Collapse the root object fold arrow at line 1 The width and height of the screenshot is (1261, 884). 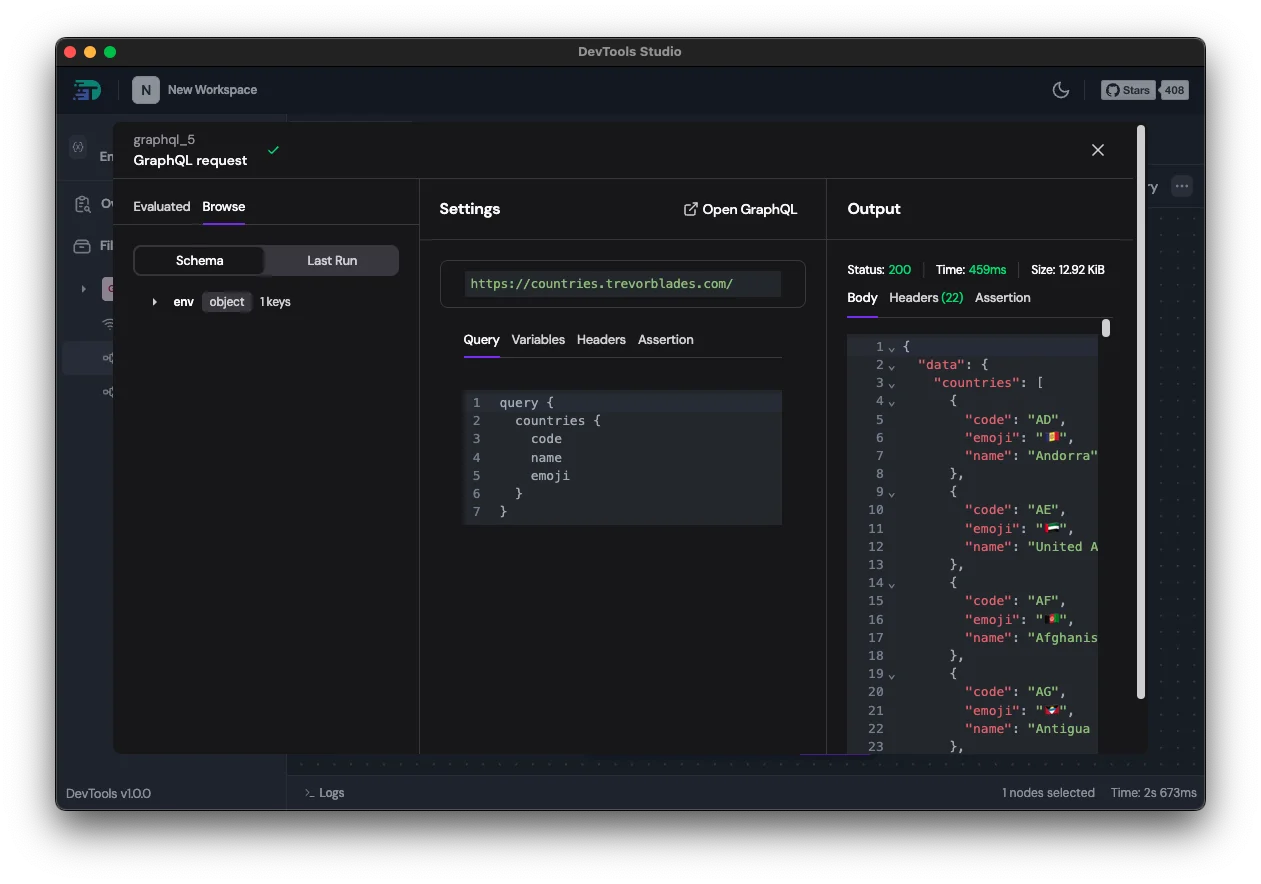click(892, 348)
